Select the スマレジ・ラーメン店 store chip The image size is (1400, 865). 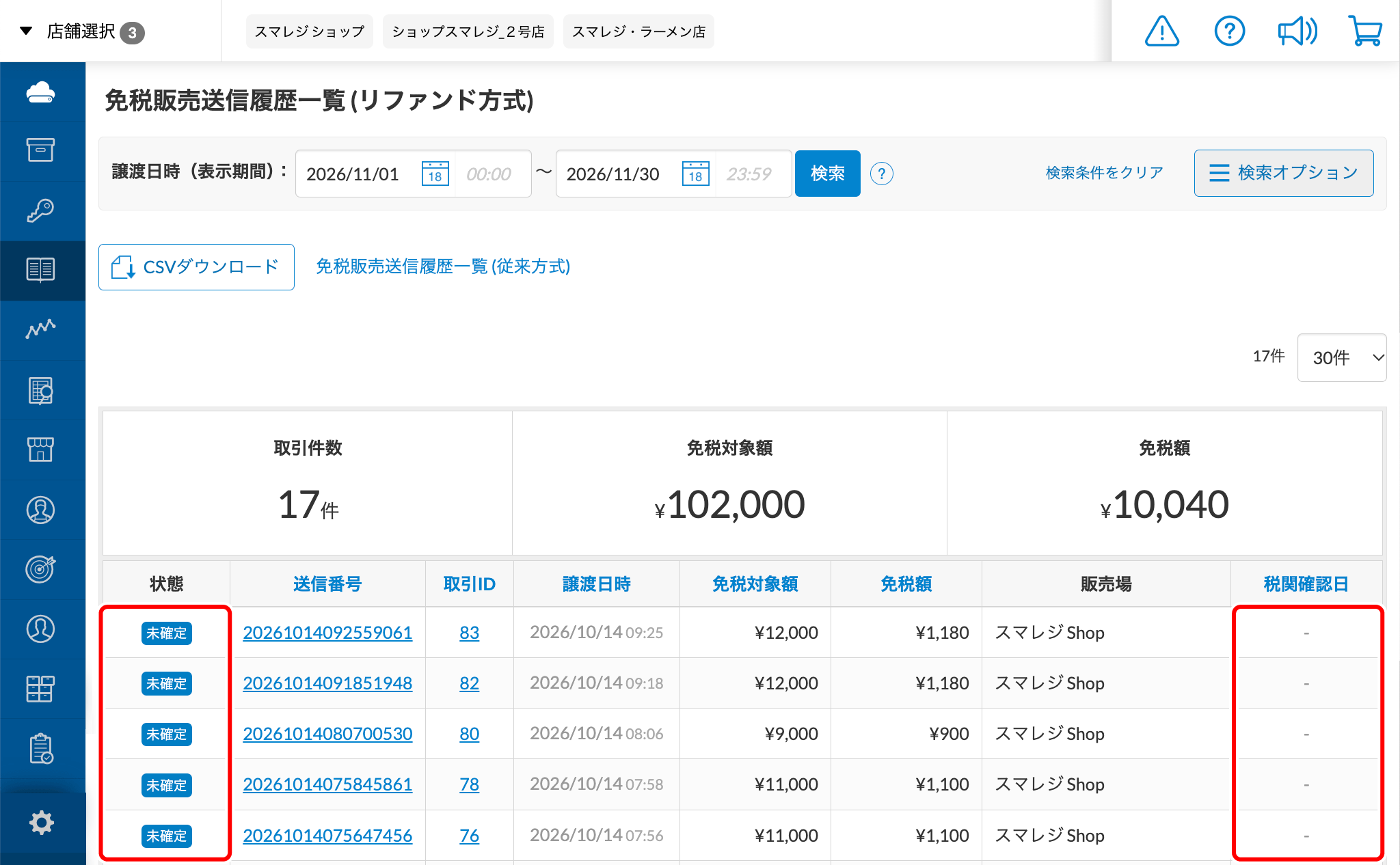(x=638, y=31)
